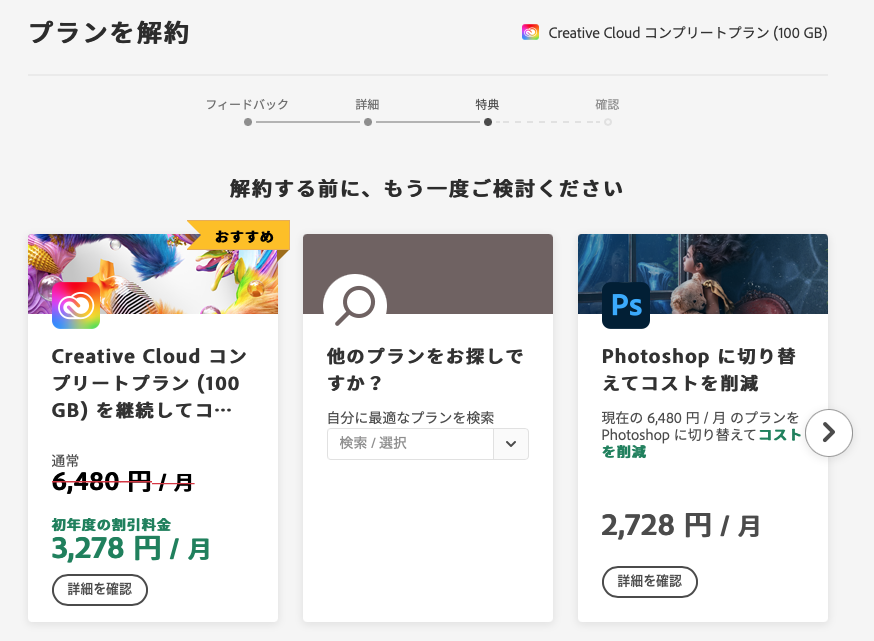The width and height of the screenshot is (874, 641).
Task: Click the Photoshop Ps icon
Action: click(626, 305)
